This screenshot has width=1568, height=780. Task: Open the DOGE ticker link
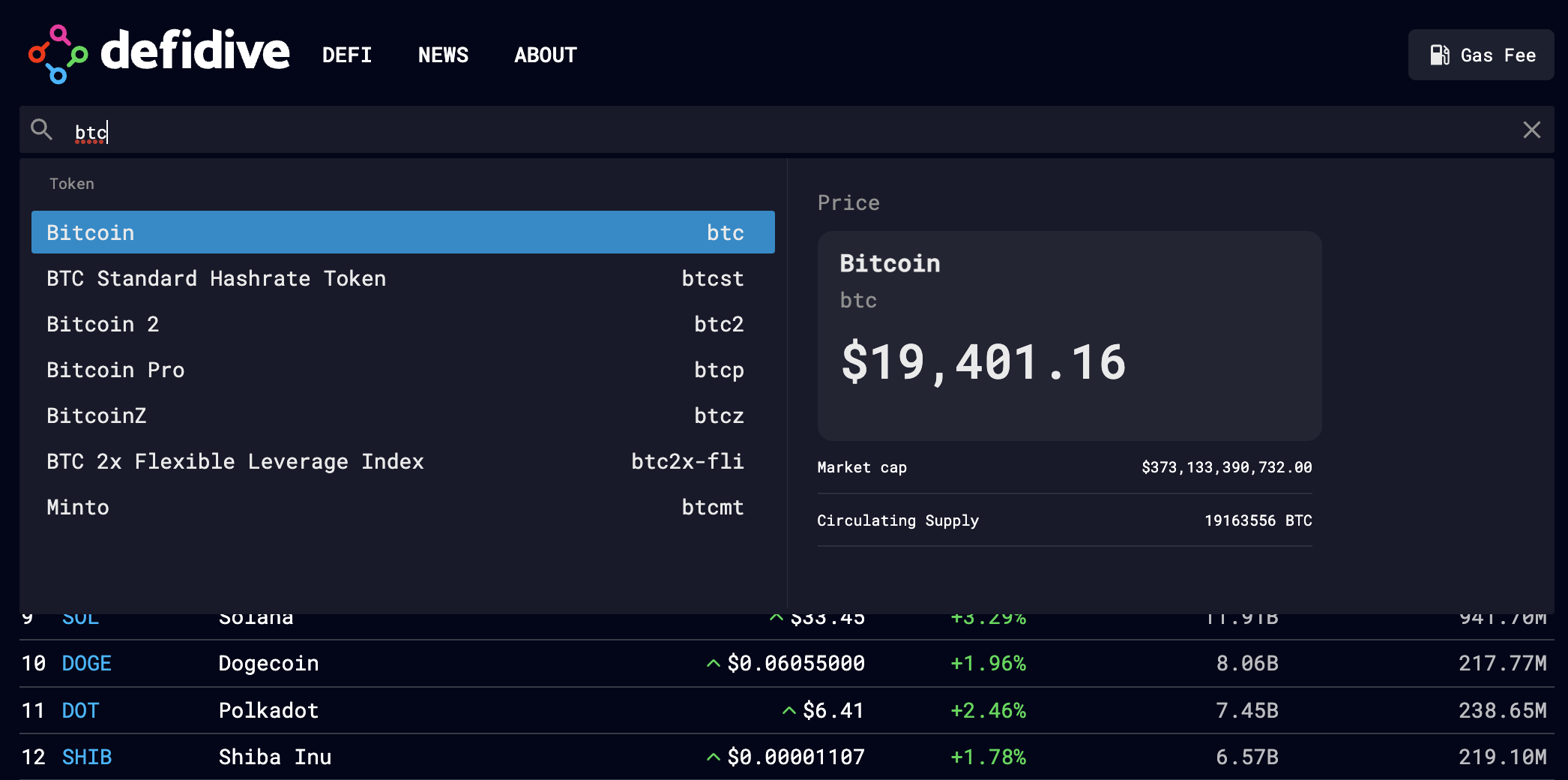tap(87, 663)
